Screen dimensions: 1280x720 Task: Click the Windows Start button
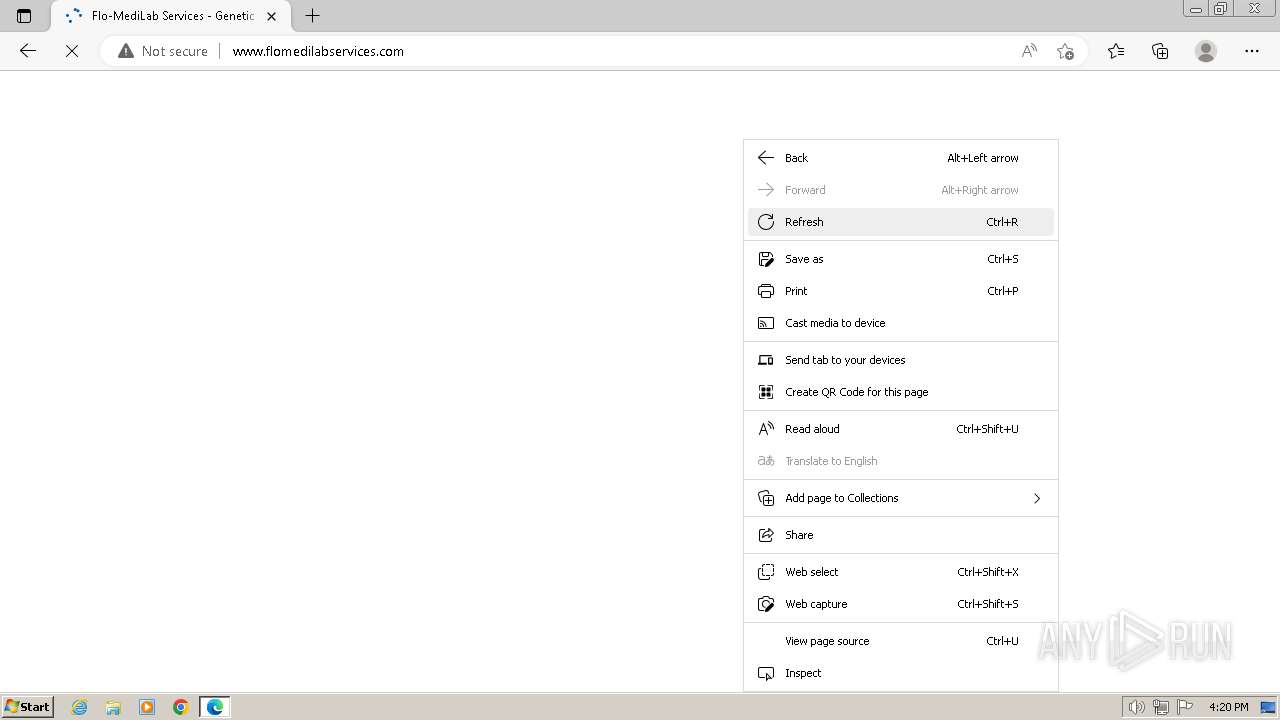click(x=28, y=707)
